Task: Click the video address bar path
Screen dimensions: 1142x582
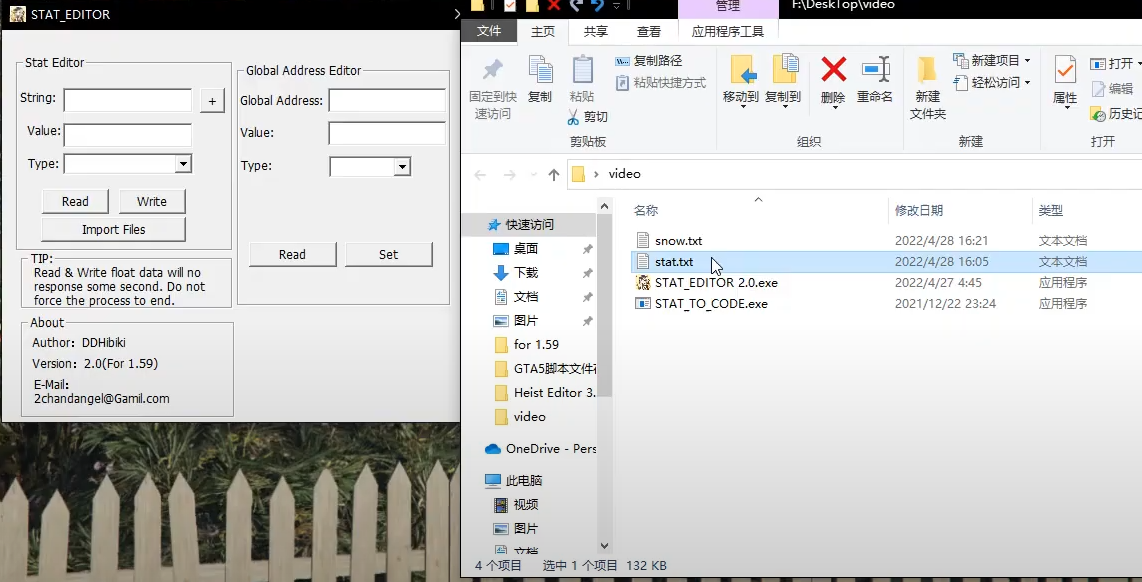Action: [x=624, y=174]
